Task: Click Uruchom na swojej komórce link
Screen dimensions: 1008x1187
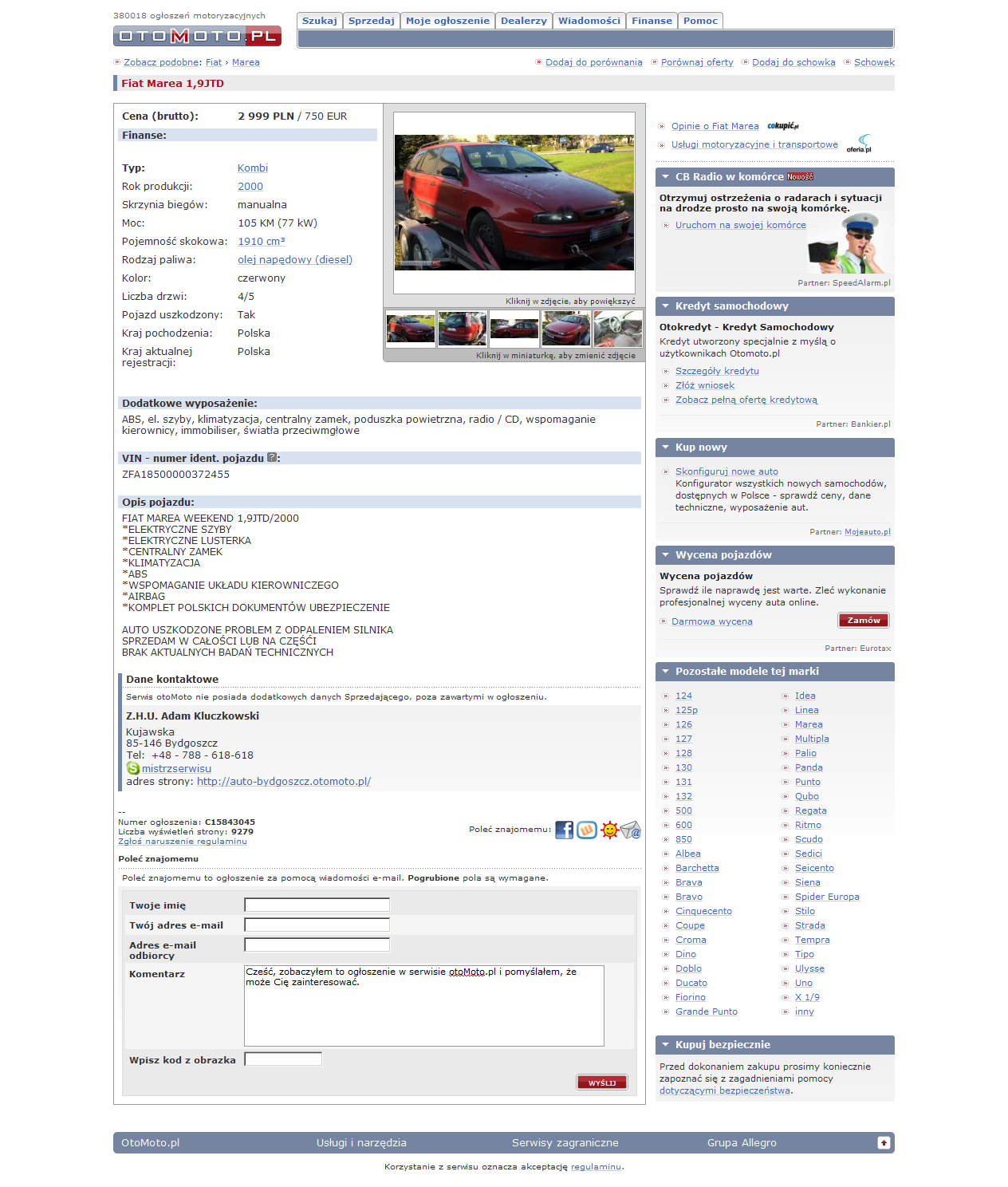Action: pos(741,225)
